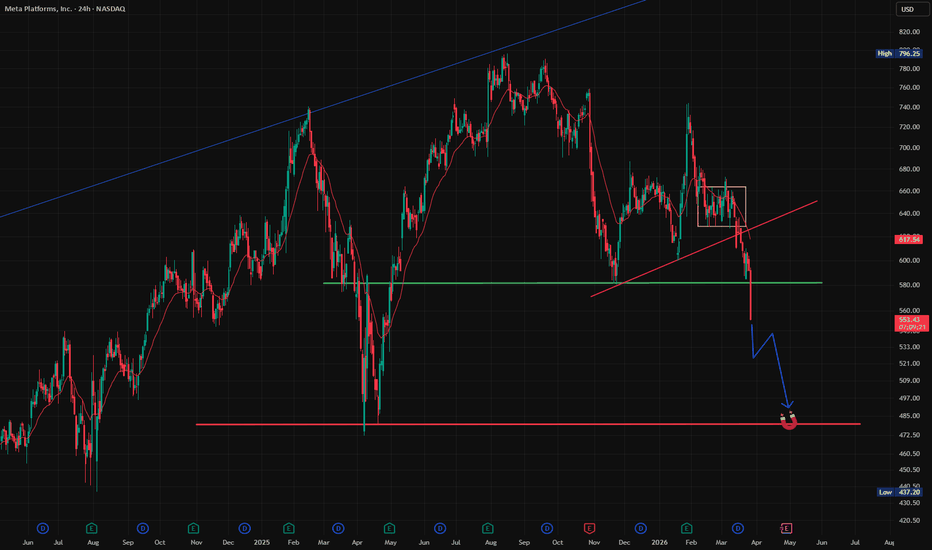Image resolution: width=932 pixels, height=550 pixels.
Task: Click the red magnet icon on support line
Action: (x=789, y=421)
